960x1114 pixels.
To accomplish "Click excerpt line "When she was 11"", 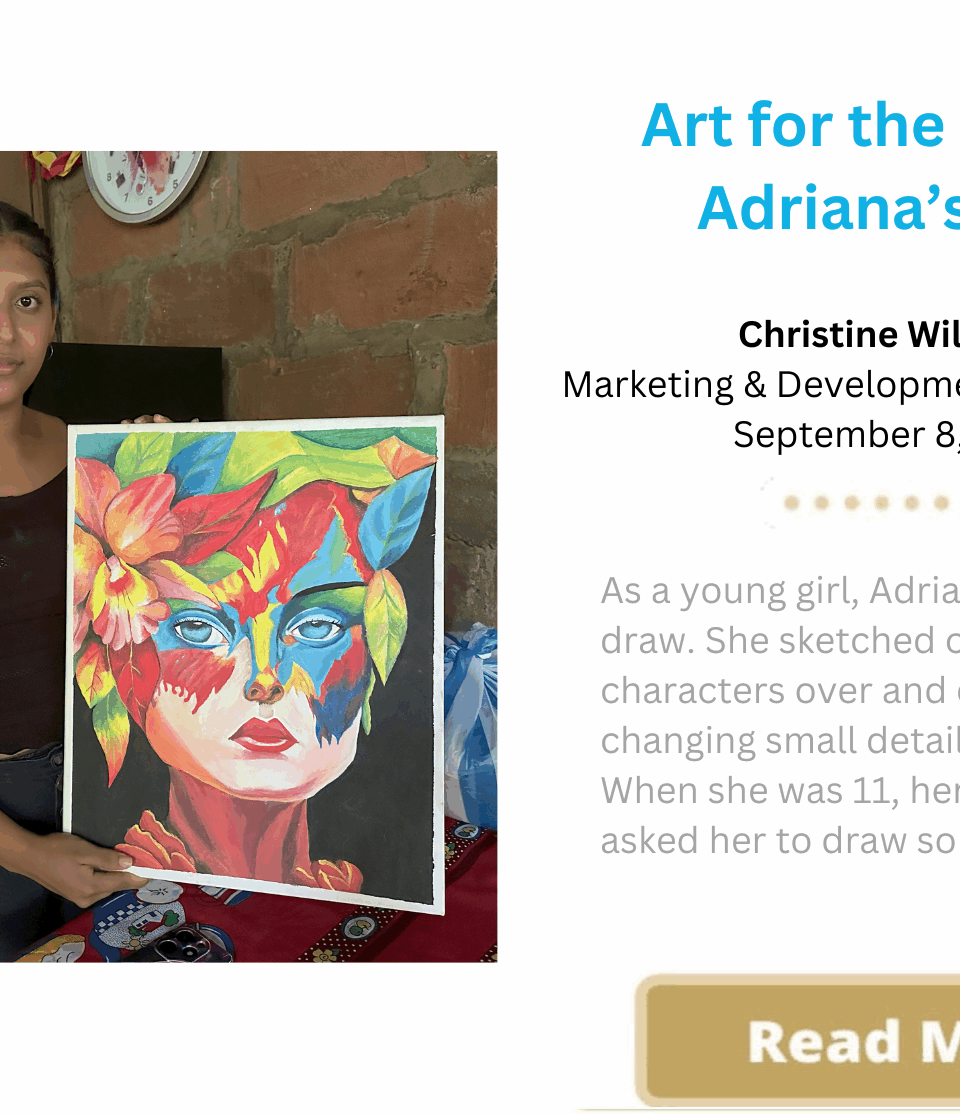I will (x=780, y=791).
